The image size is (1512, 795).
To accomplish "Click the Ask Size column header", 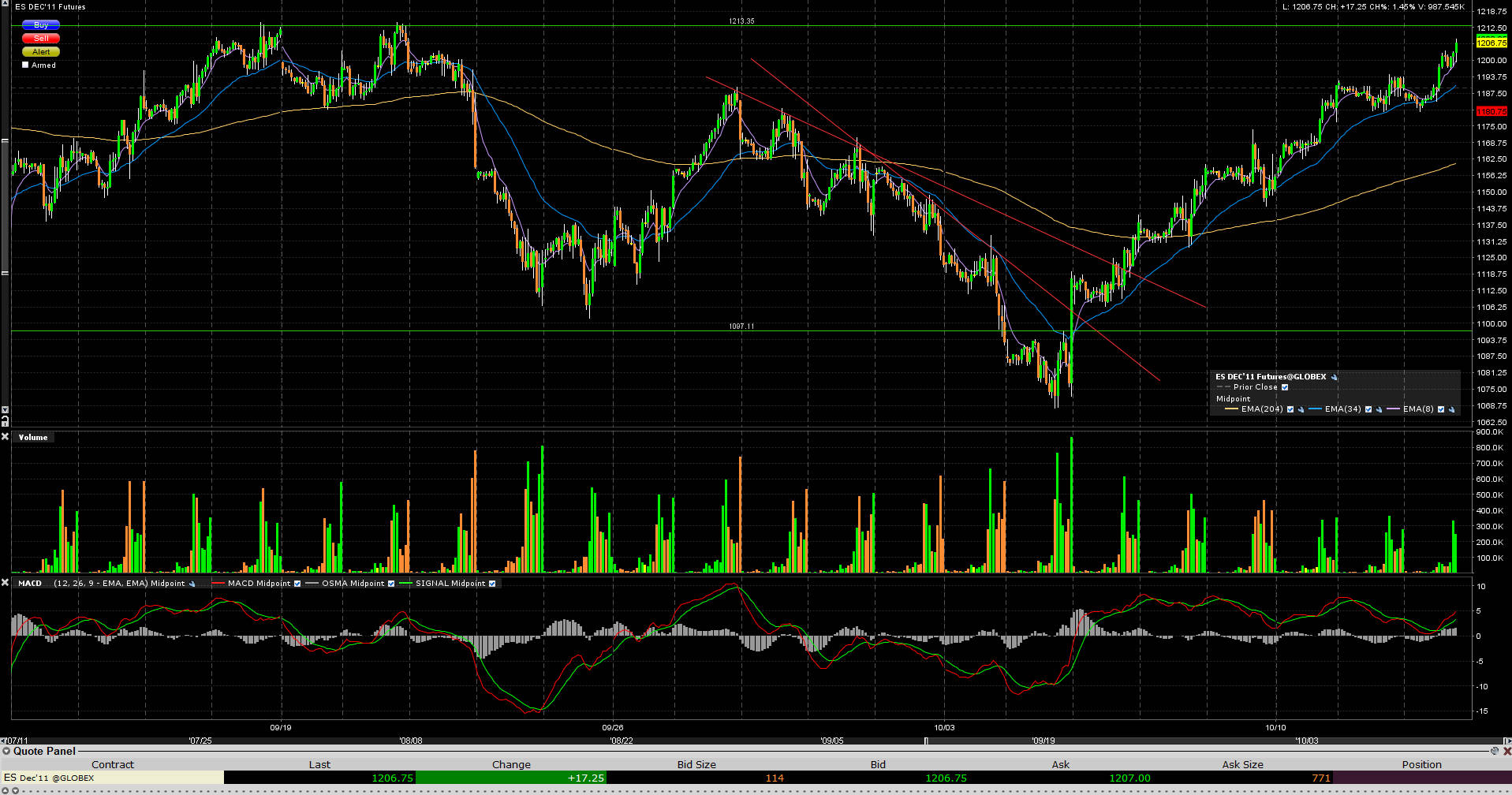I will pos(1242,764).
